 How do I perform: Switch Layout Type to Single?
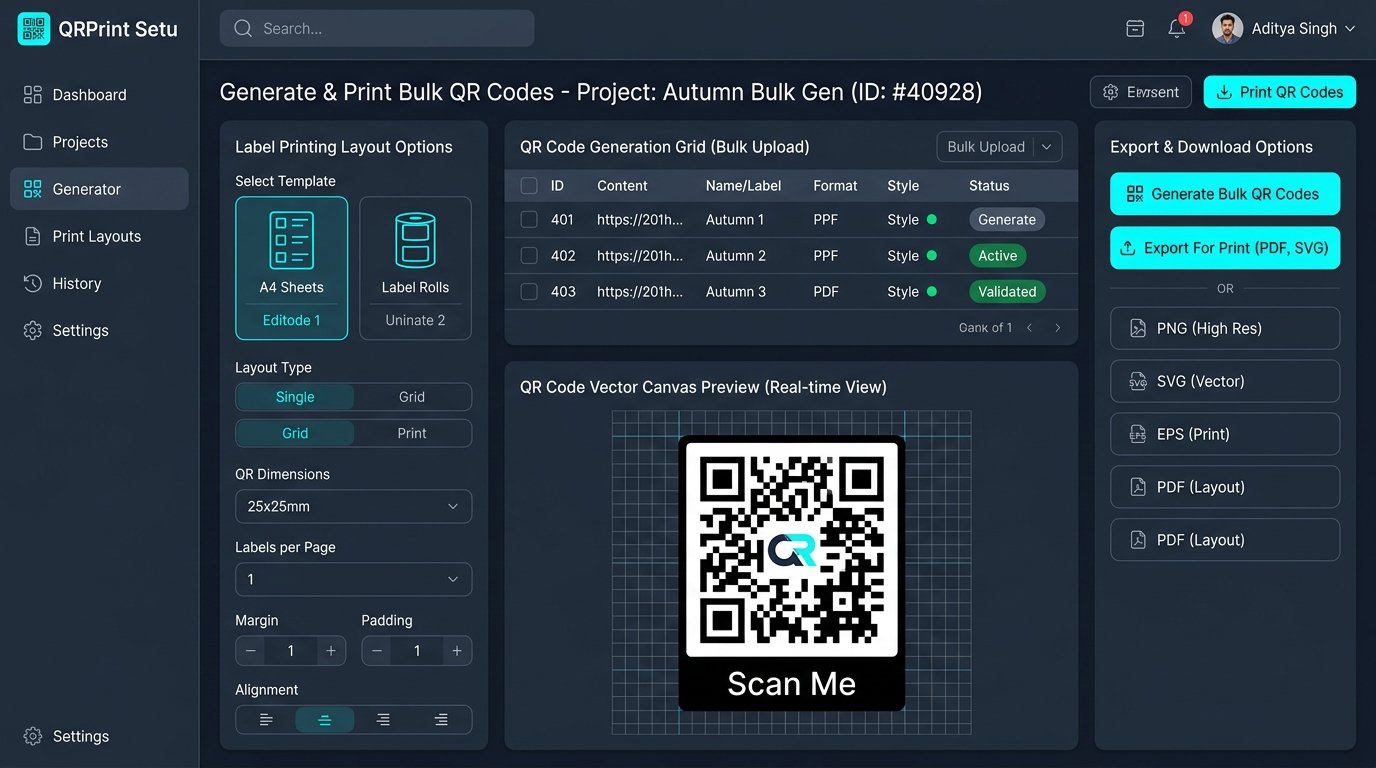pos(295,397)
